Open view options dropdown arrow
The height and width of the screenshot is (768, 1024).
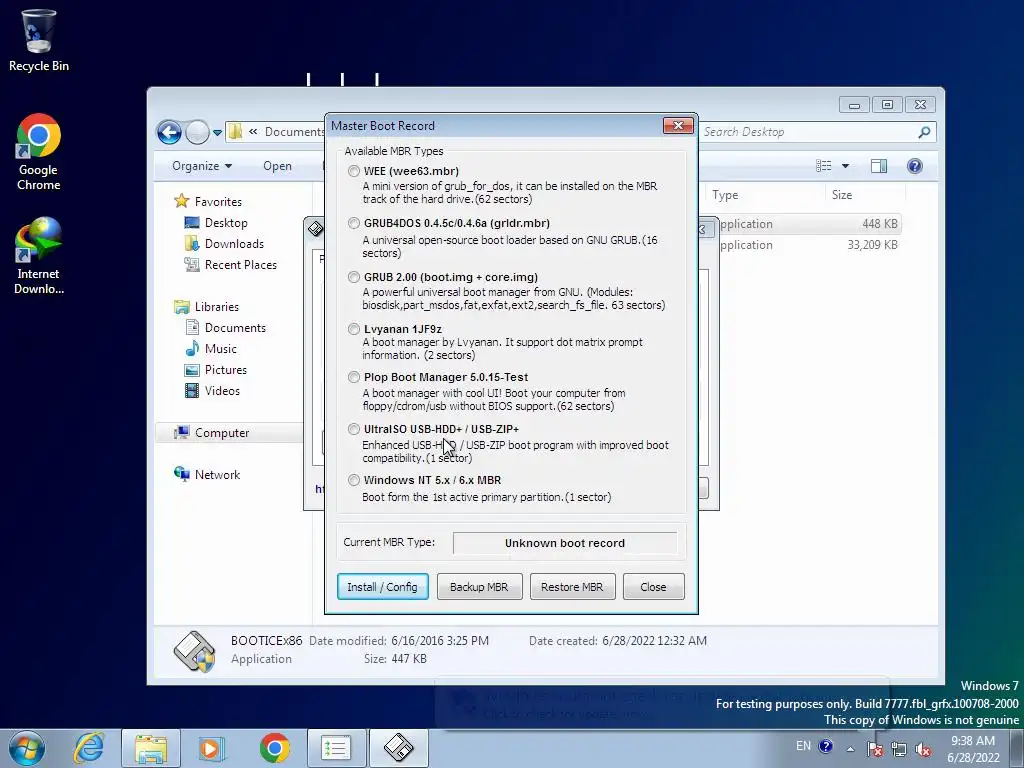(x=845, y=166)
